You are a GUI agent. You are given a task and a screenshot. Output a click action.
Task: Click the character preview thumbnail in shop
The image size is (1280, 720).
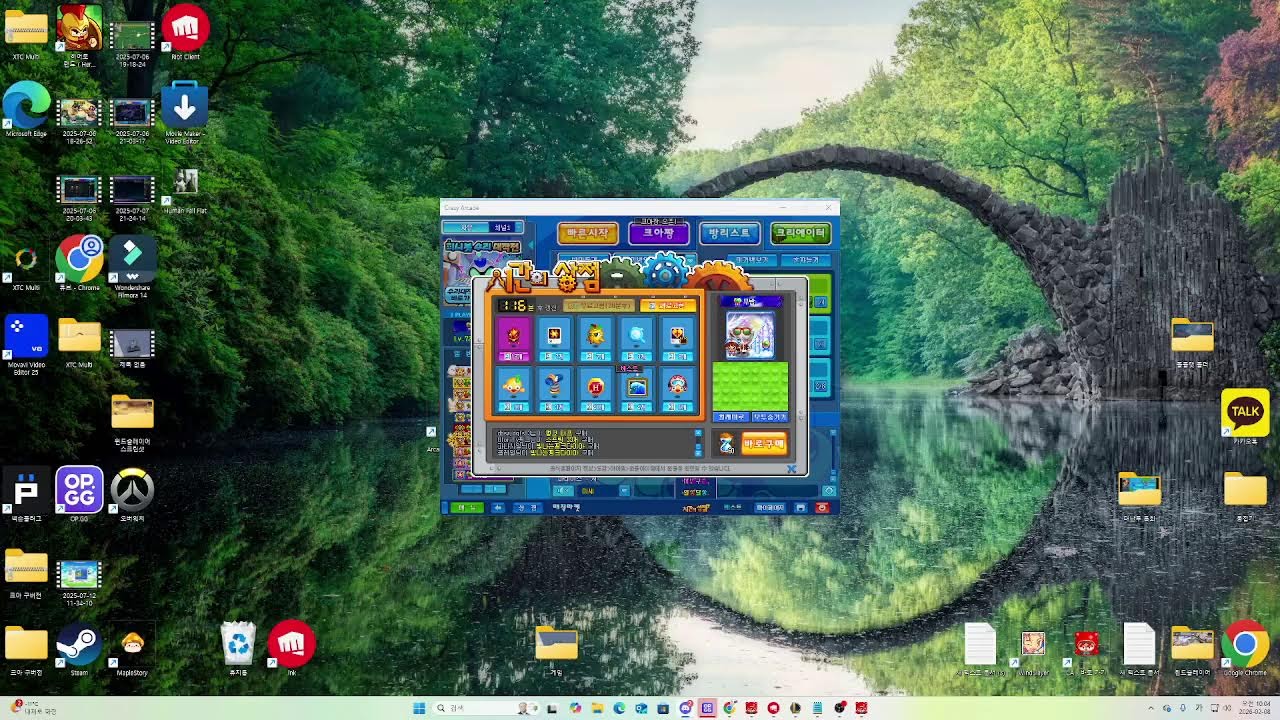[749, 334]
